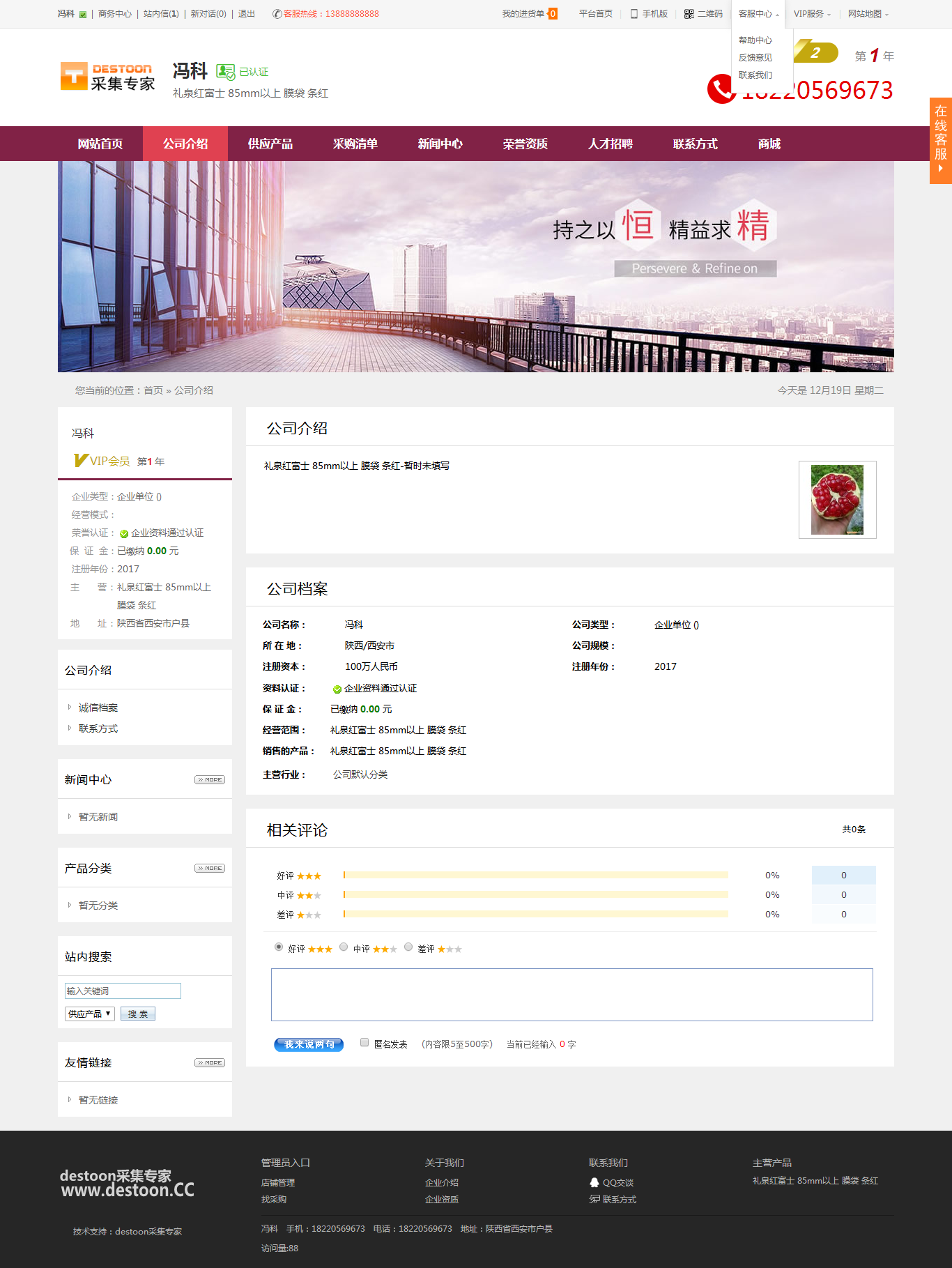Click the mobile version phone icon

pyautogui.click(x=634, y=14)
